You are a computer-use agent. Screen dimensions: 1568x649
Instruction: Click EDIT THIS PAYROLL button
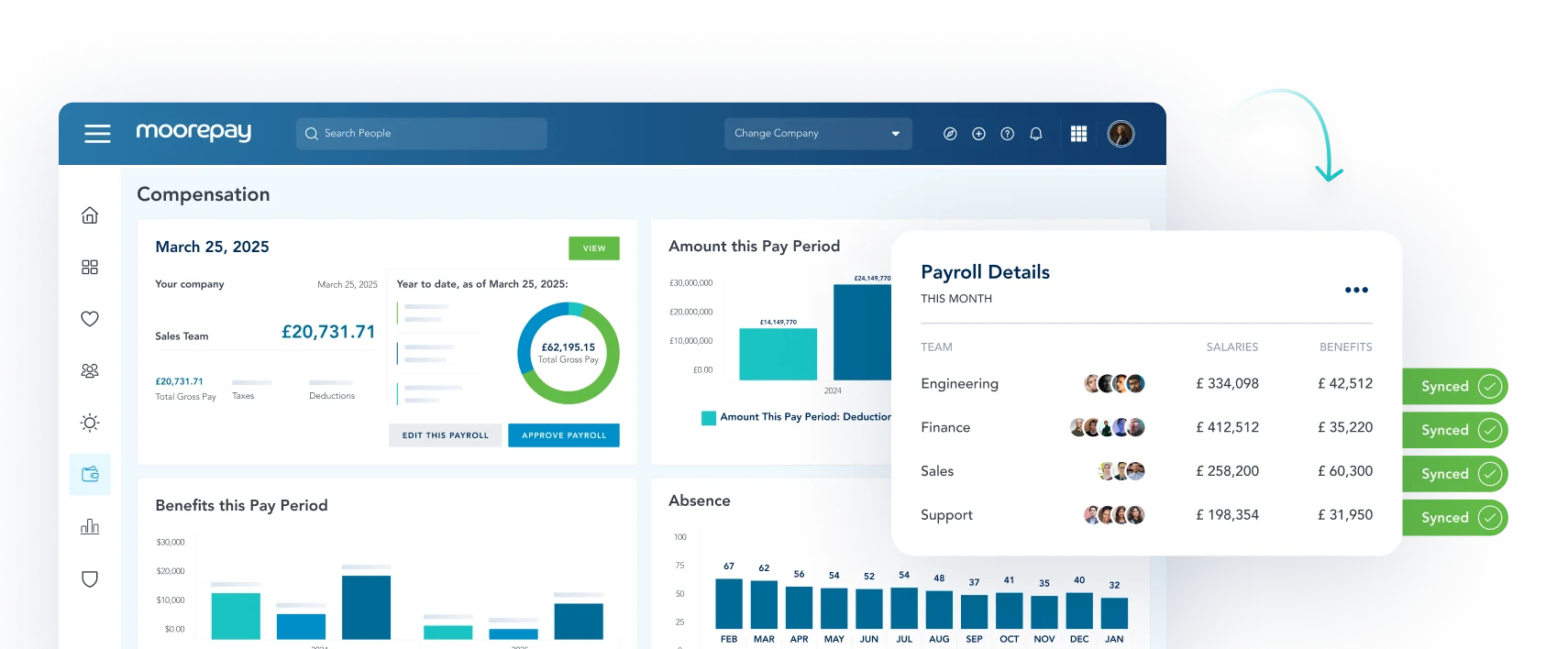(x=446, y=435)
